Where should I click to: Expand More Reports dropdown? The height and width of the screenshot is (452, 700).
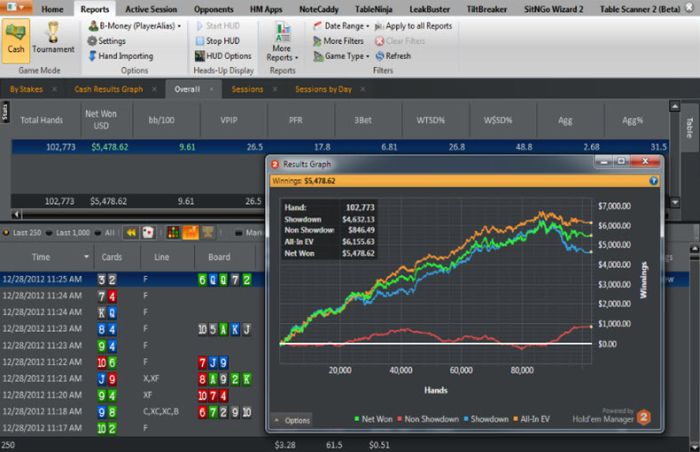pyautogui.click(x=282, y=42)
